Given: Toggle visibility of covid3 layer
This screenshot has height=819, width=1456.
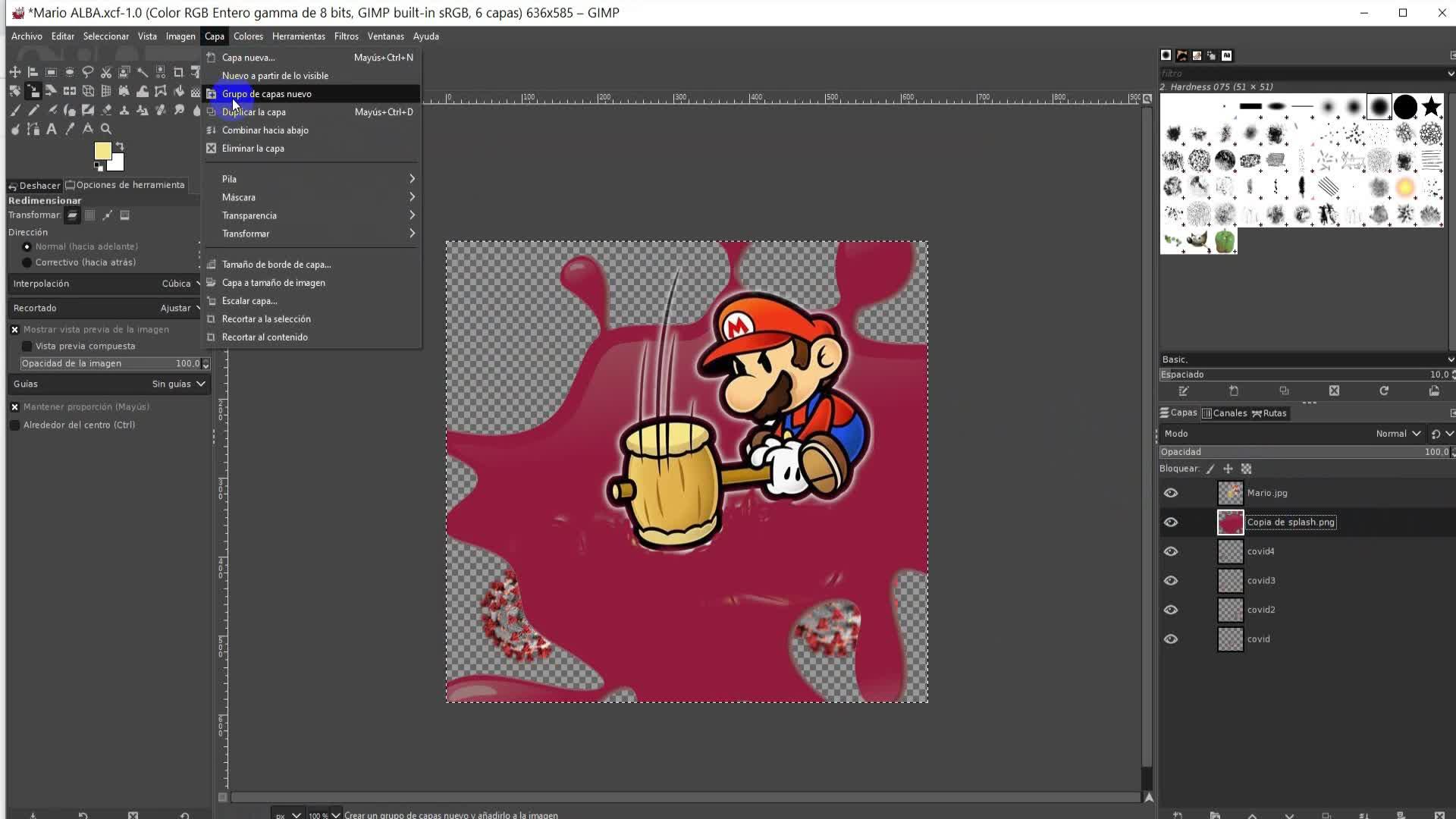Looking at the screenshot, I should point(1171,581).
